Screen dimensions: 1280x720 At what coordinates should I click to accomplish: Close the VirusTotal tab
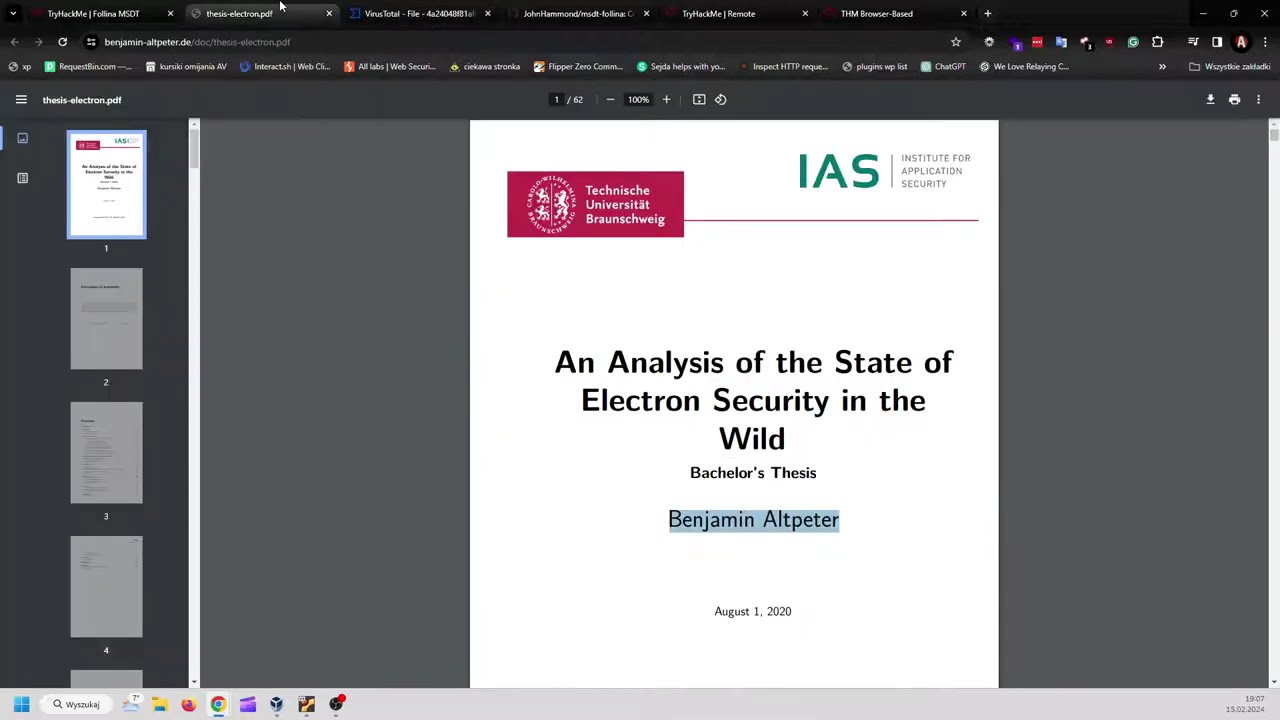click(x=487, y=14)
